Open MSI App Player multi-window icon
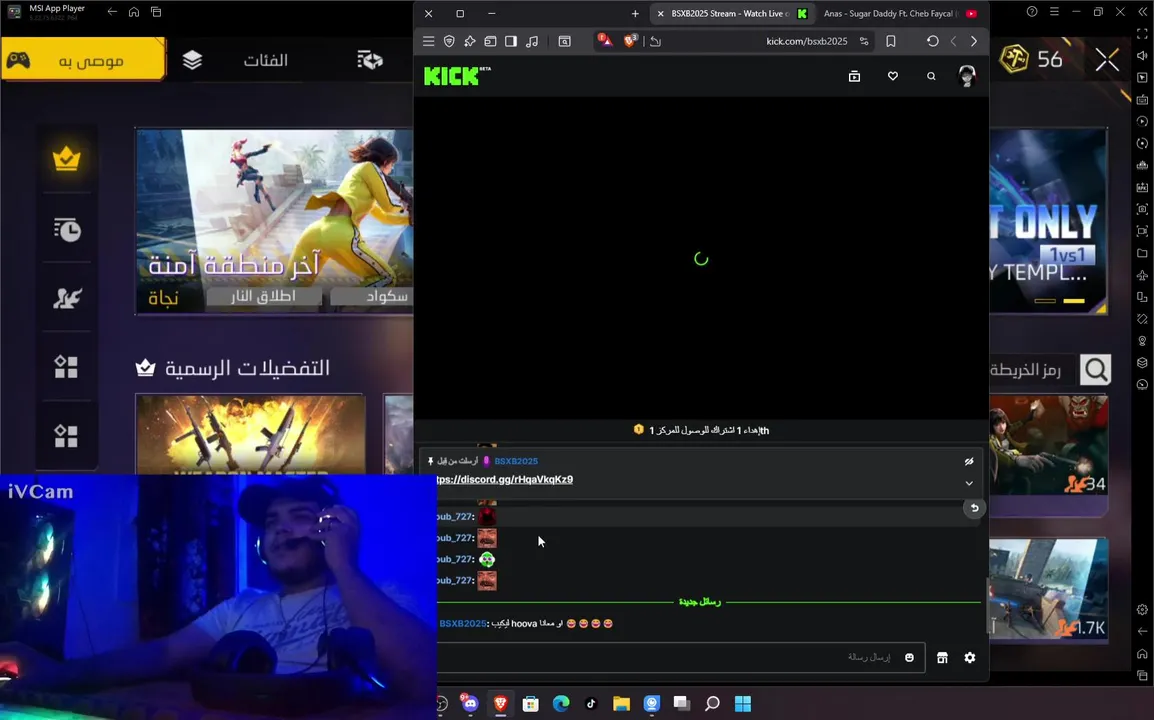1154x720 pixels. pyautogui.click(x=156, y=12)
